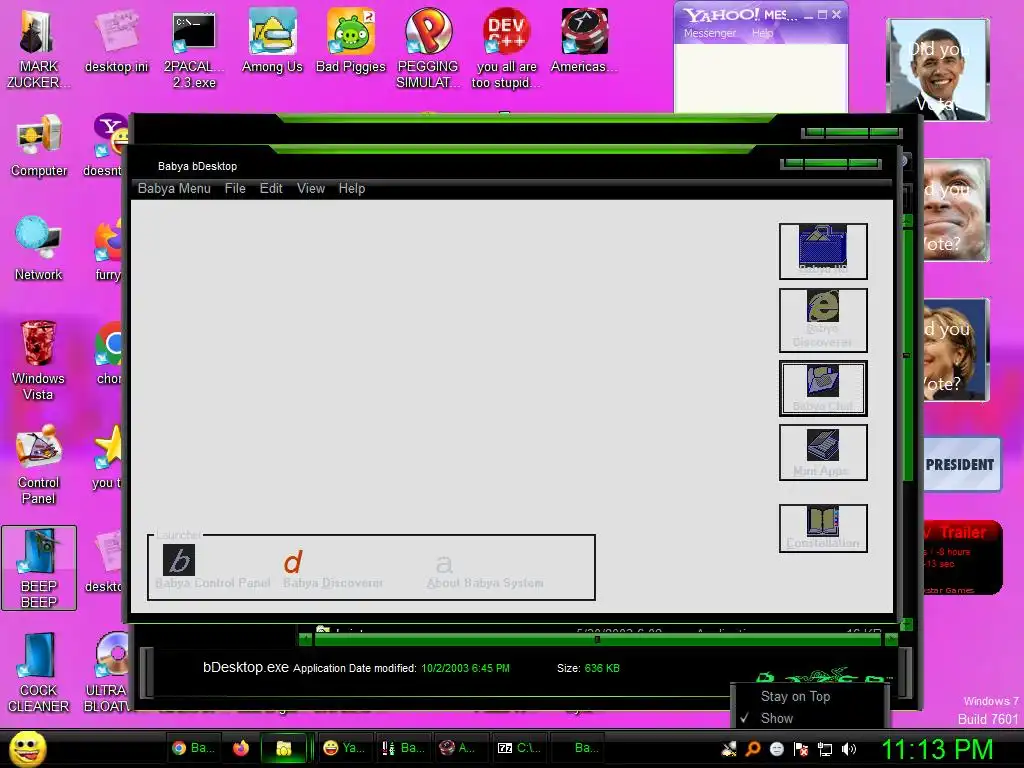The width and height of the screenshot is (1024, 768).
Task: Open the File menu in bDesktop
Action: pos(235,189)
